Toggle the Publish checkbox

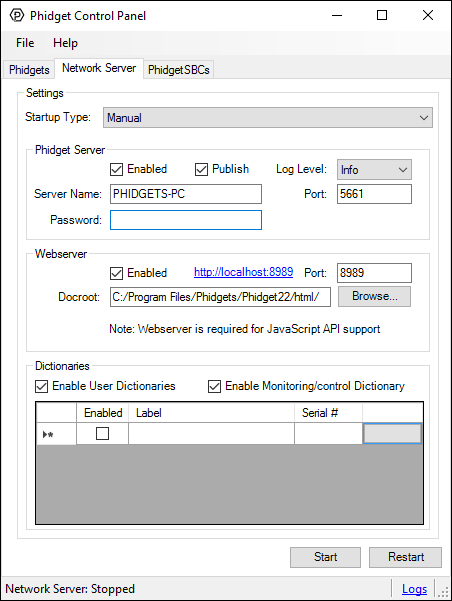point(201,169)
